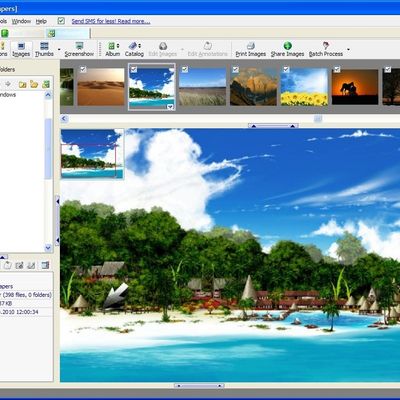Open the Album toolbar button
This screenshot has width=400, height=400.
pos(113,49)
